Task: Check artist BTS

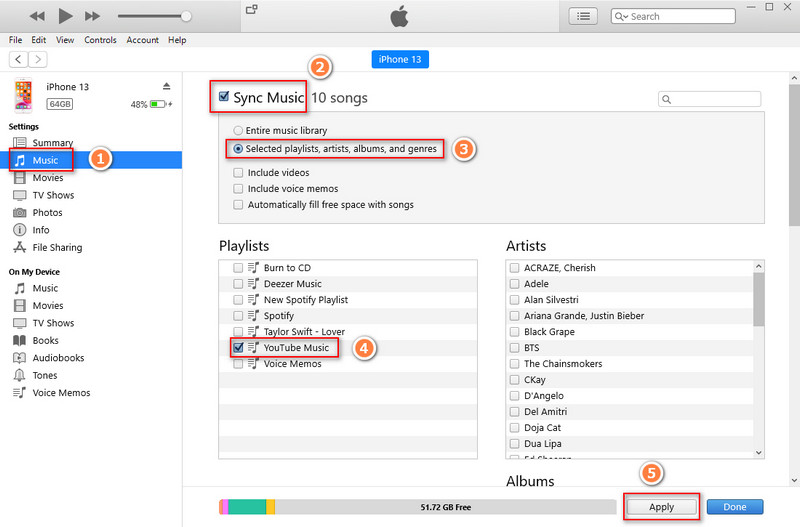Action: [514, 348]
